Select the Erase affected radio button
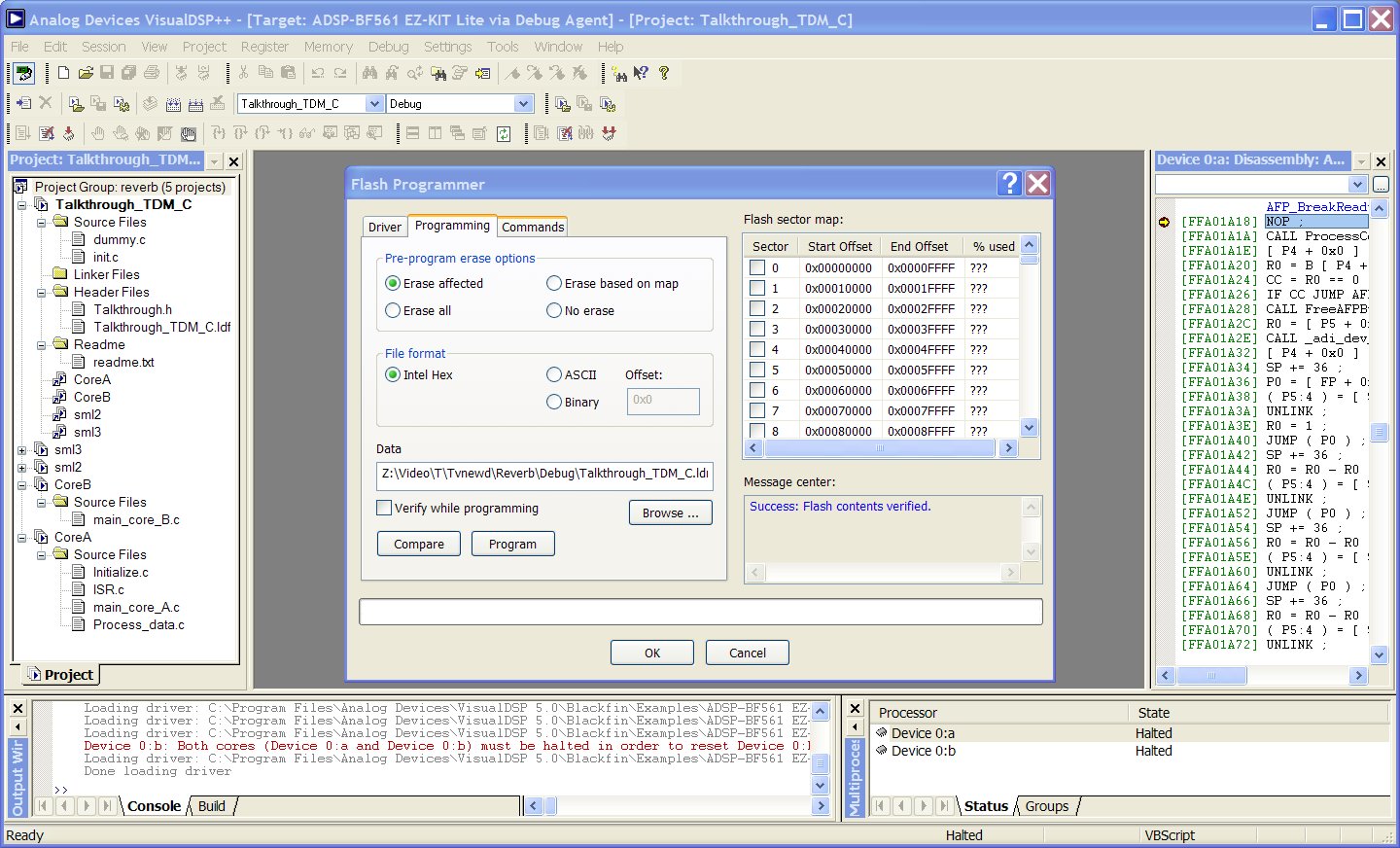Screen dimensions: 1400x848 coord(393,283)
